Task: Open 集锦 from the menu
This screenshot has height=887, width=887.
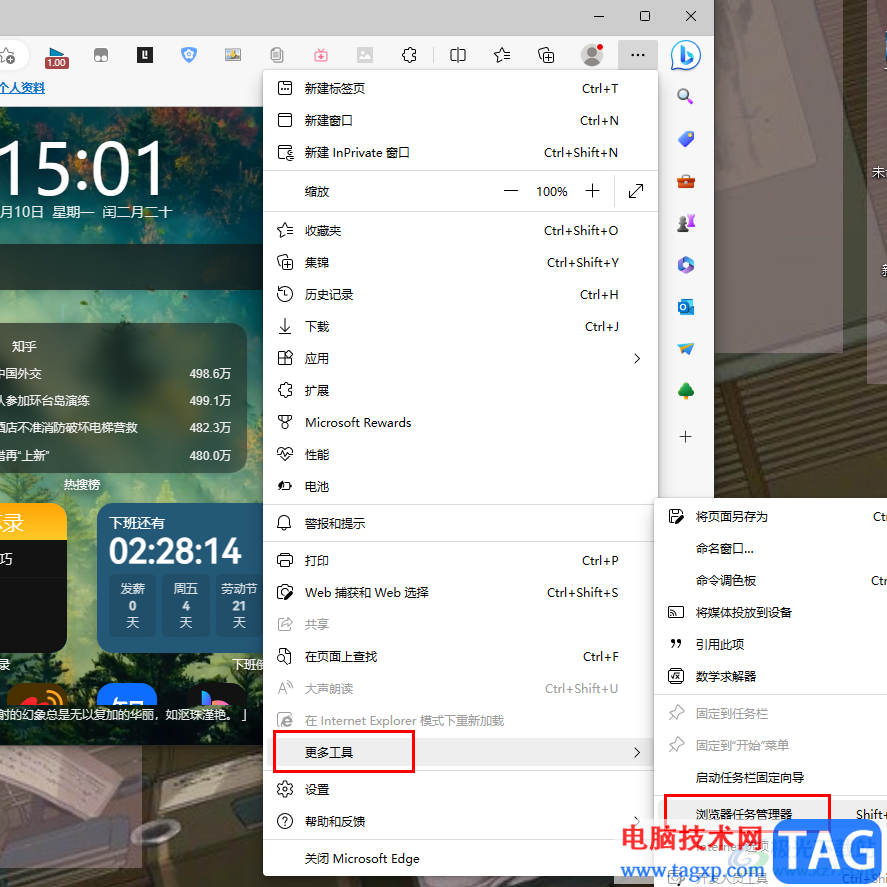Action: point(460,262)
